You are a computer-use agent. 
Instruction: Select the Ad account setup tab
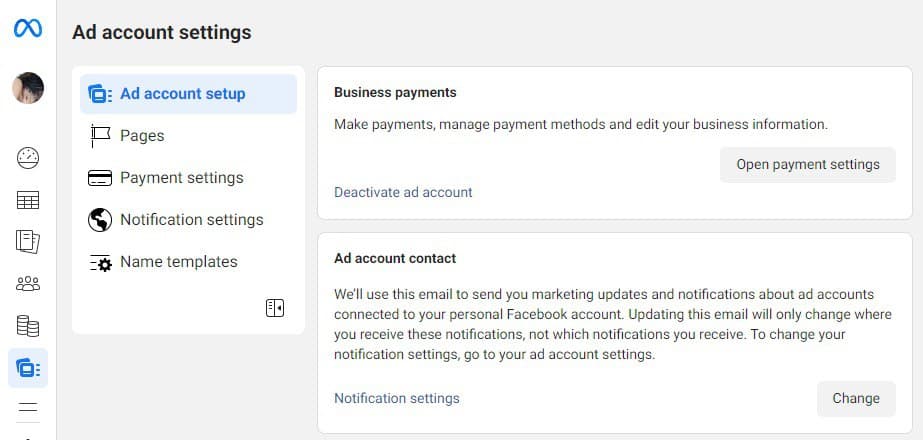click(x=188, y=94)
